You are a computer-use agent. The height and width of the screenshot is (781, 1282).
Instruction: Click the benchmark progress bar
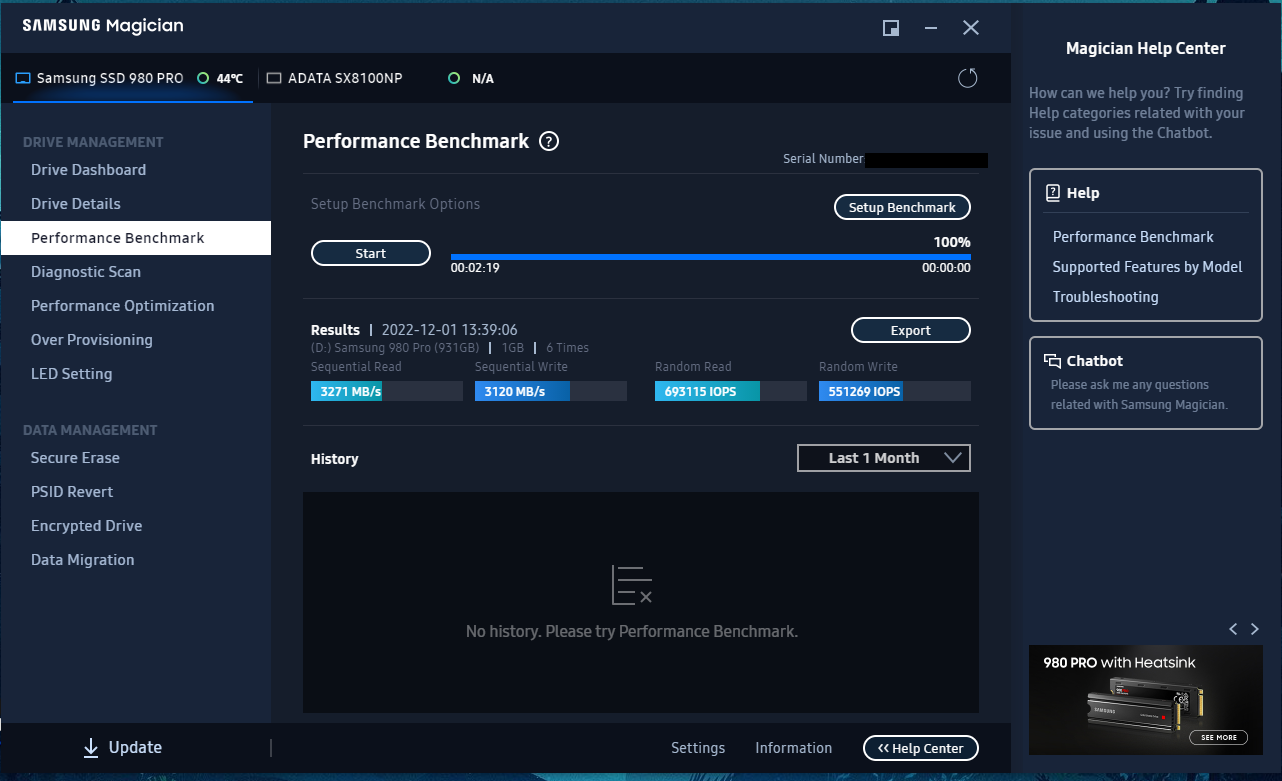tap(711, 257)
